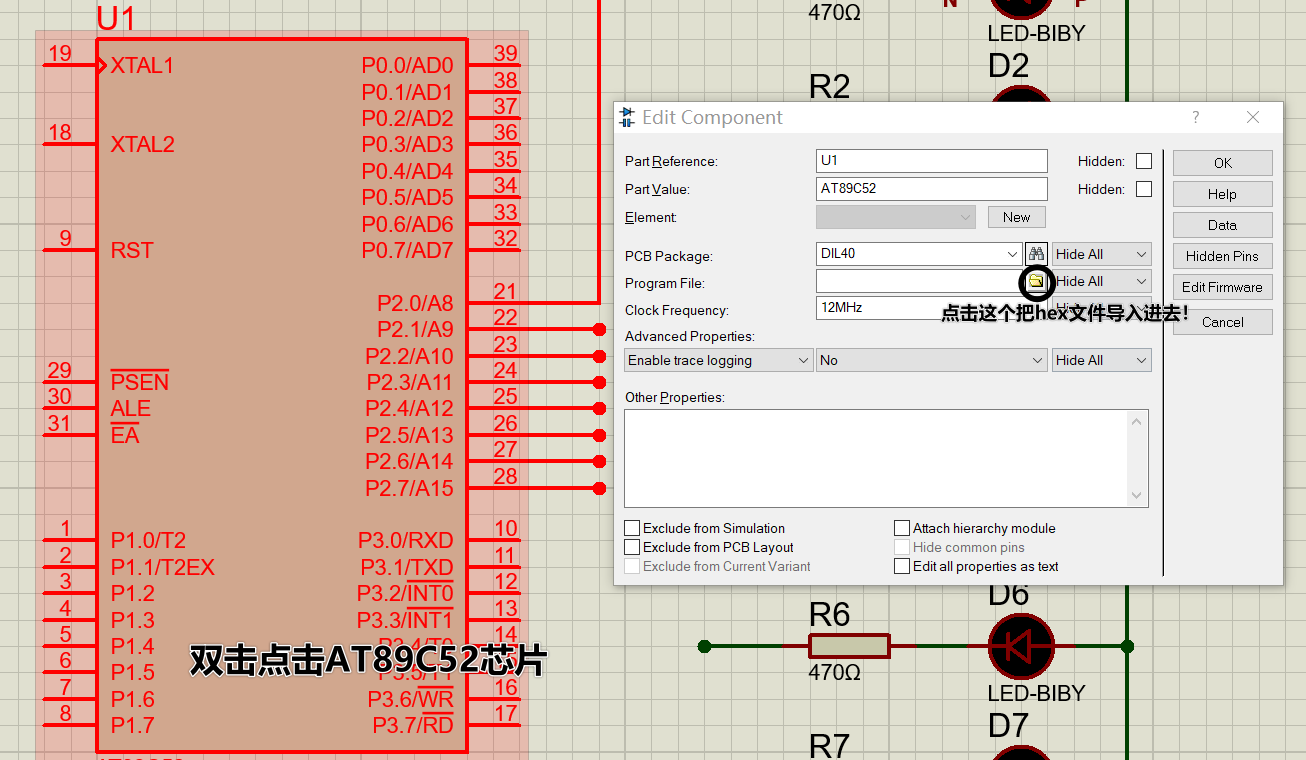
Task: Click Other Properties scrollbar up arrow
Action: (x=1137, y=422)
